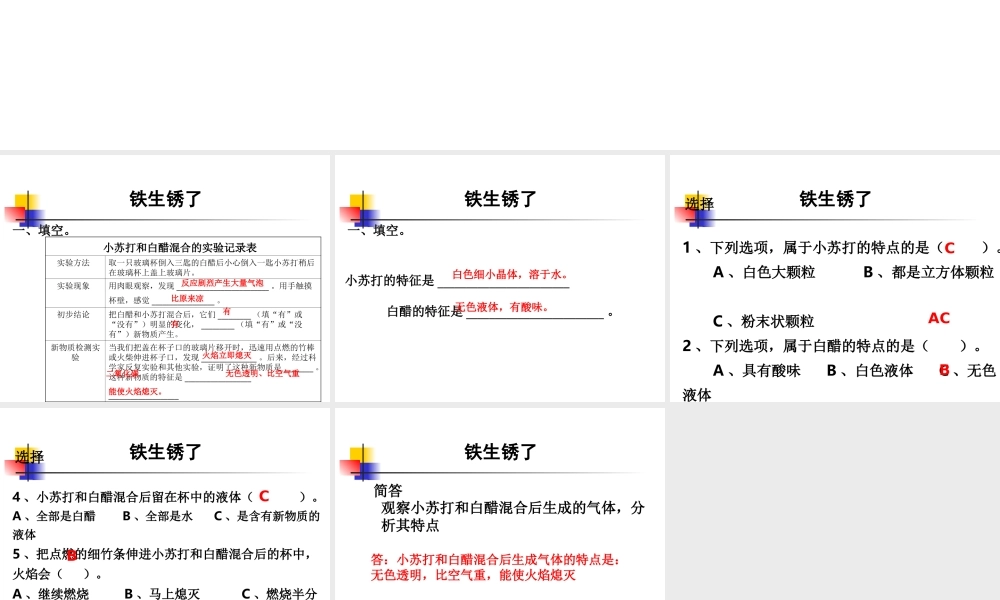
Task: Click the squares emblem on the 简答 slide
Action: [x=362, y=460]
